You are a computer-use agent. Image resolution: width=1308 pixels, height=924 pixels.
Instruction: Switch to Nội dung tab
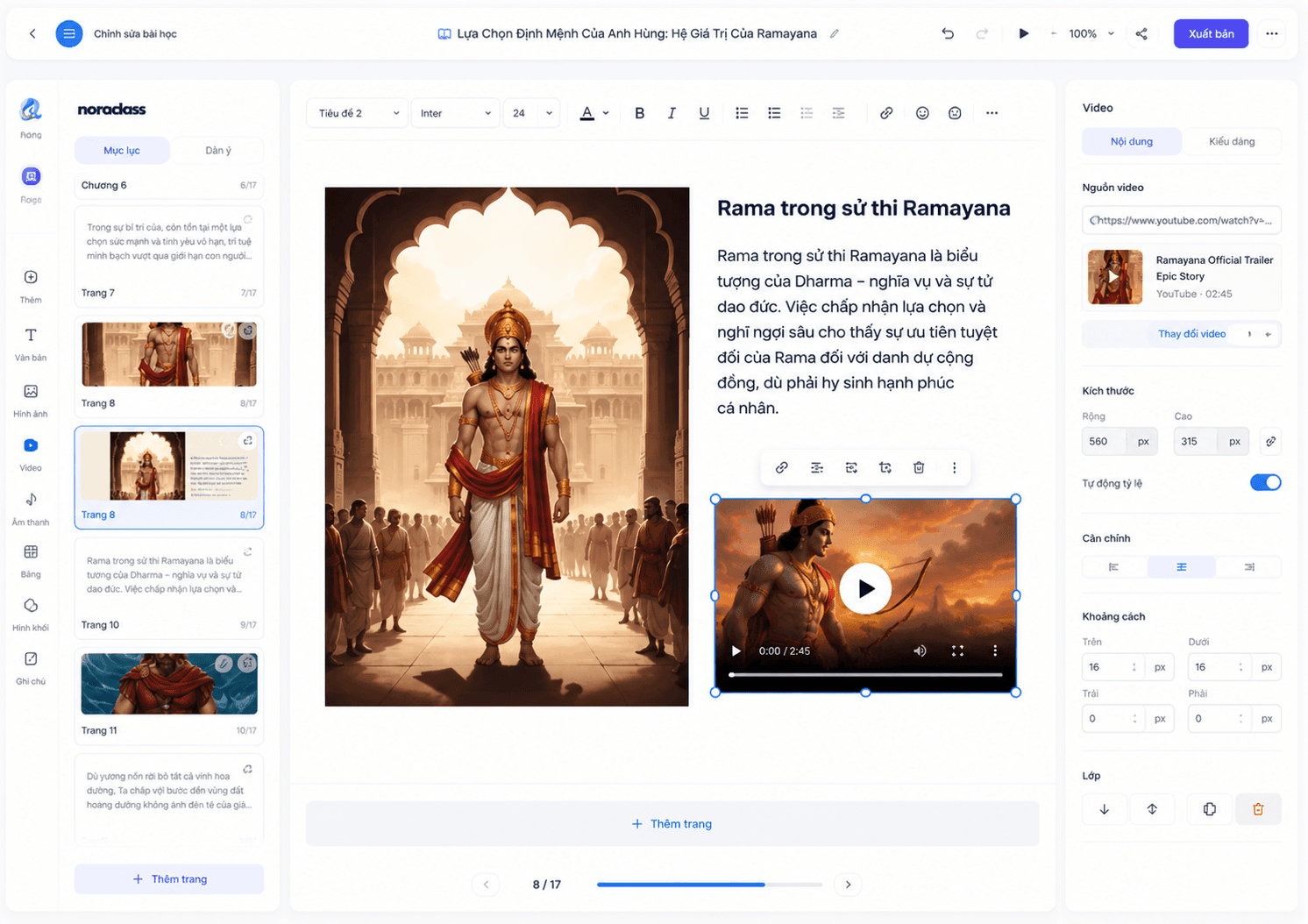coord(1132,141)
